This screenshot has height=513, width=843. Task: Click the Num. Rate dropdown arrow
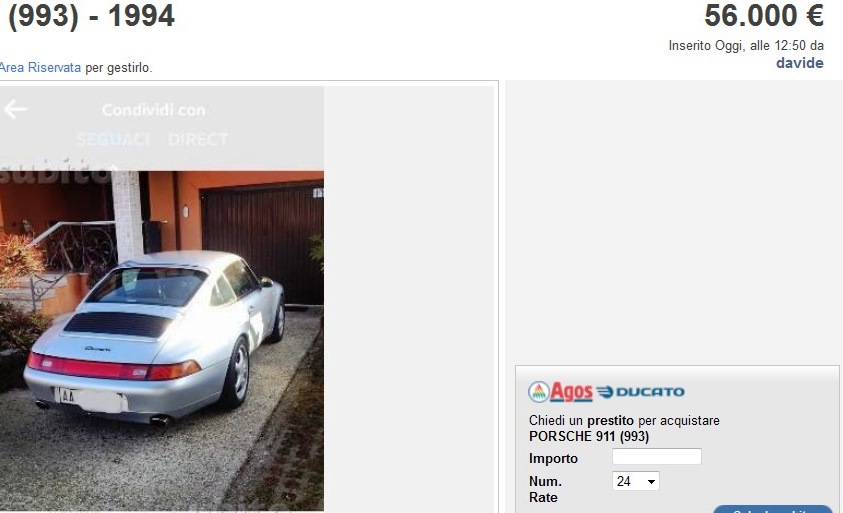coord(651,481)
